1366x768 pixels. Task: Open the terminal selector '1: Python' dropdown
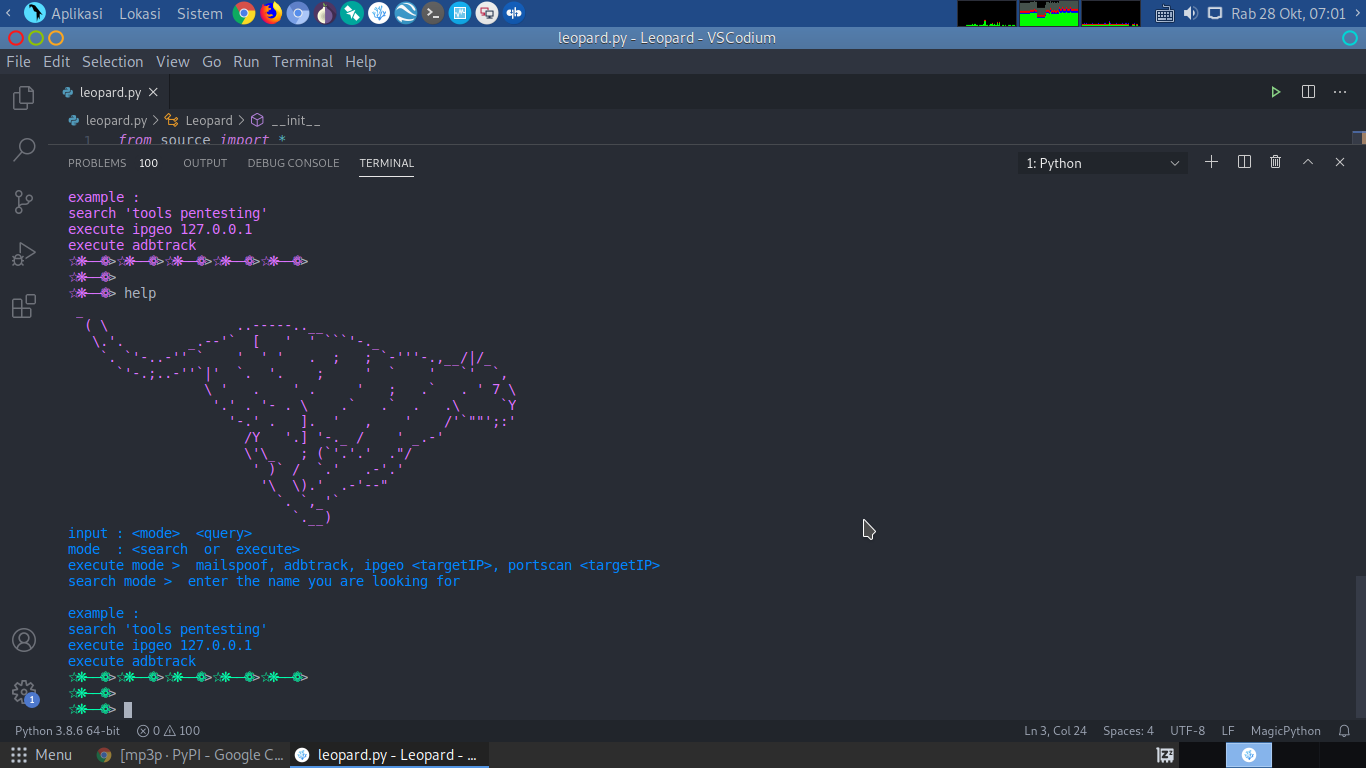[1103, 163]
